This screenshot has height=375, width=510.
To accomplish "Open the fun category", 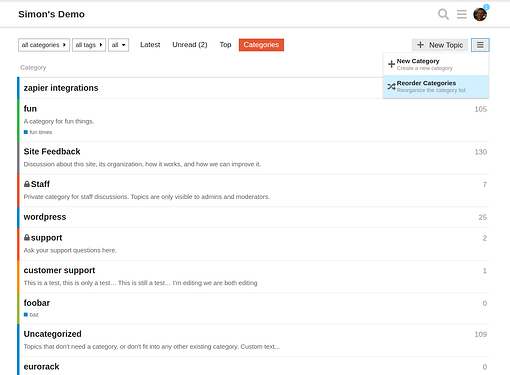I will (30, 109).
